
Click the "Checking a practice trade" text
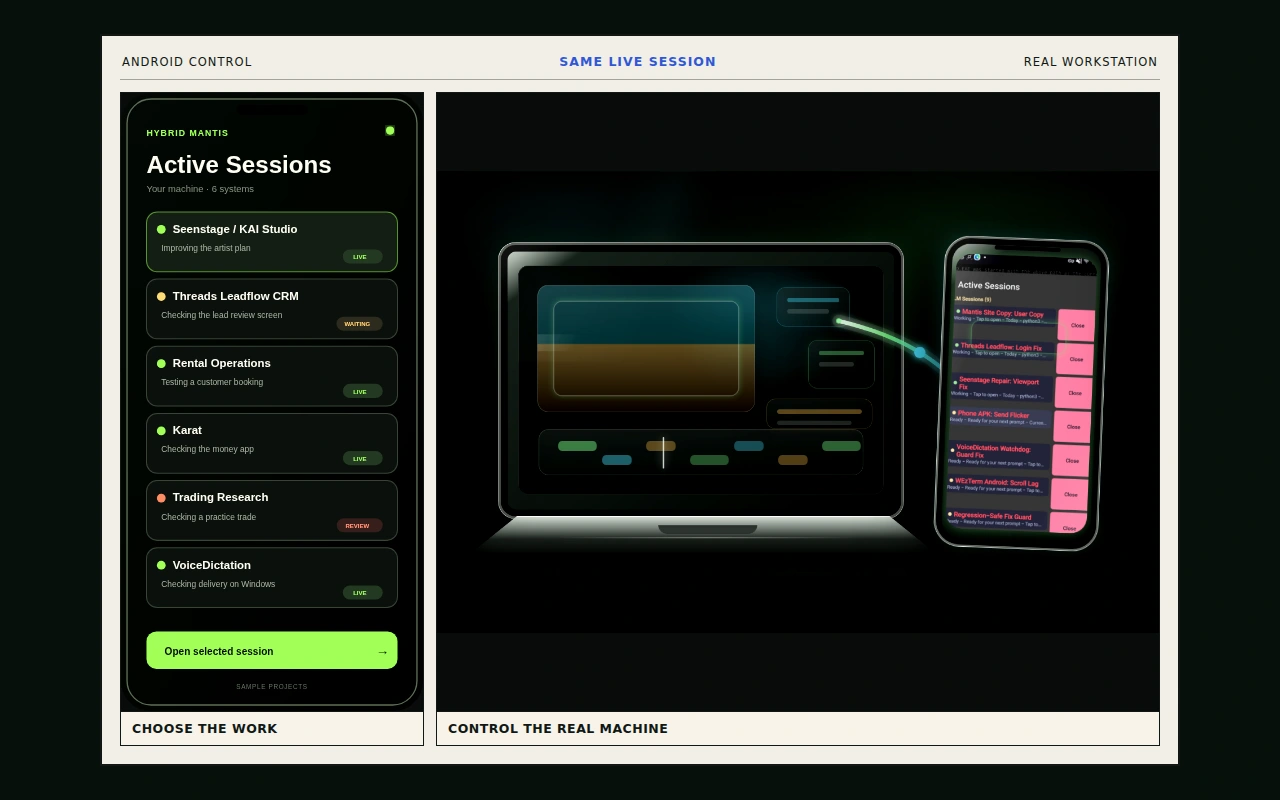click(x=209, y=517)
